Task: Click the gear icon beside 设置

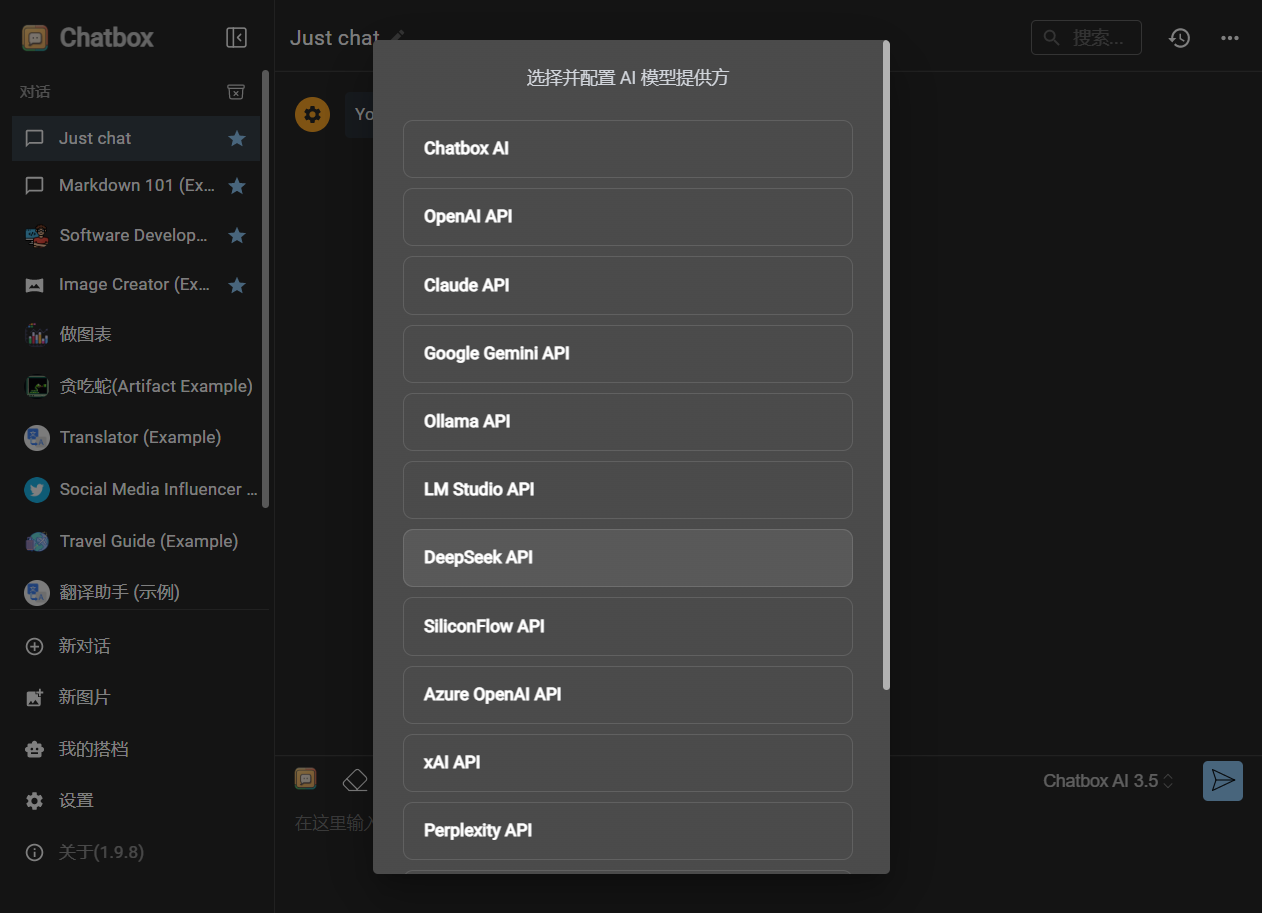Action: (35, 801)
